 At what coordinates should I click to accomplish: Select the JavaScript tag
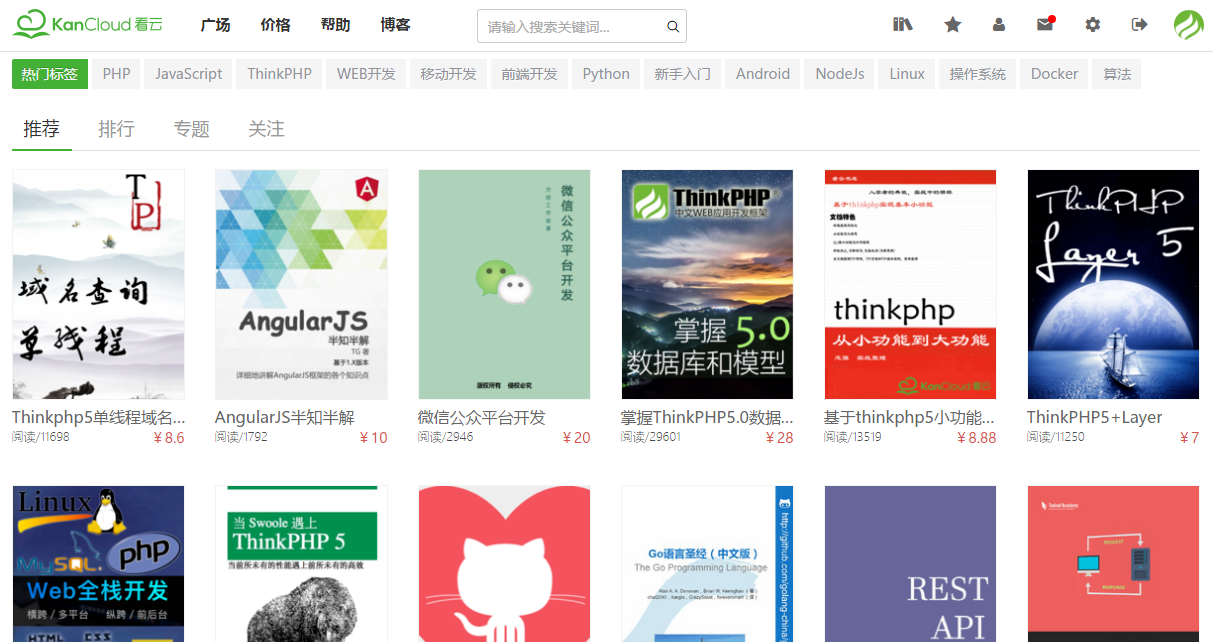point(188,74)
